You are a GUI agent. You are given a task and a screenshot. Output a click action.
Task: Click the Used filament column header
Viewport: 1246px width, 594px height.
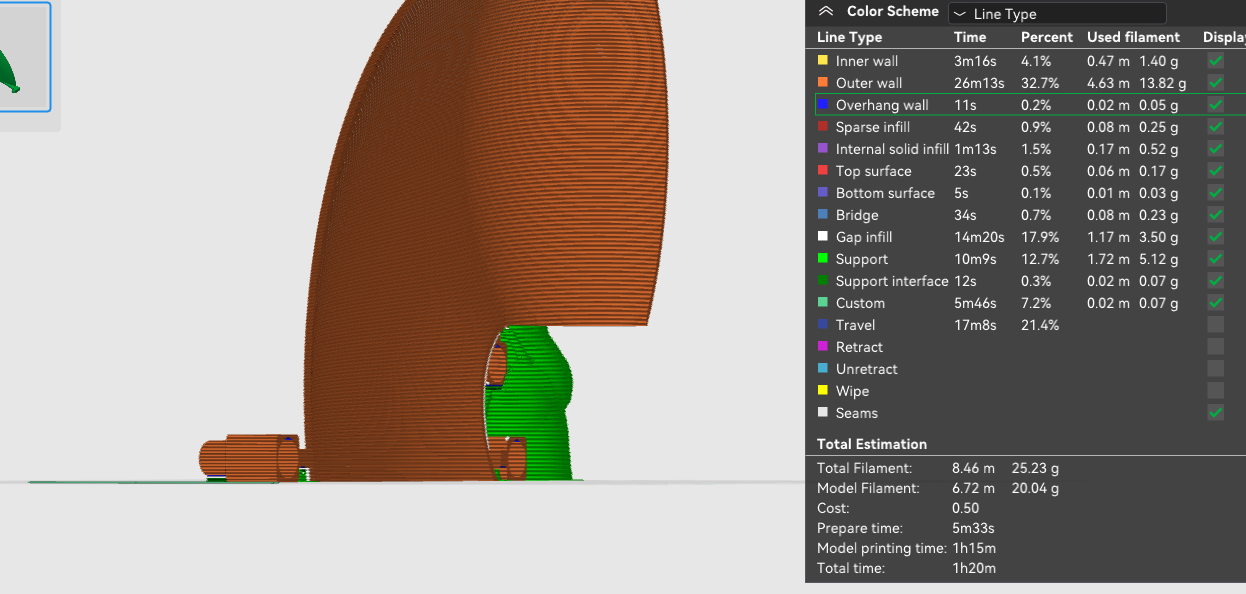[1133, 37]
